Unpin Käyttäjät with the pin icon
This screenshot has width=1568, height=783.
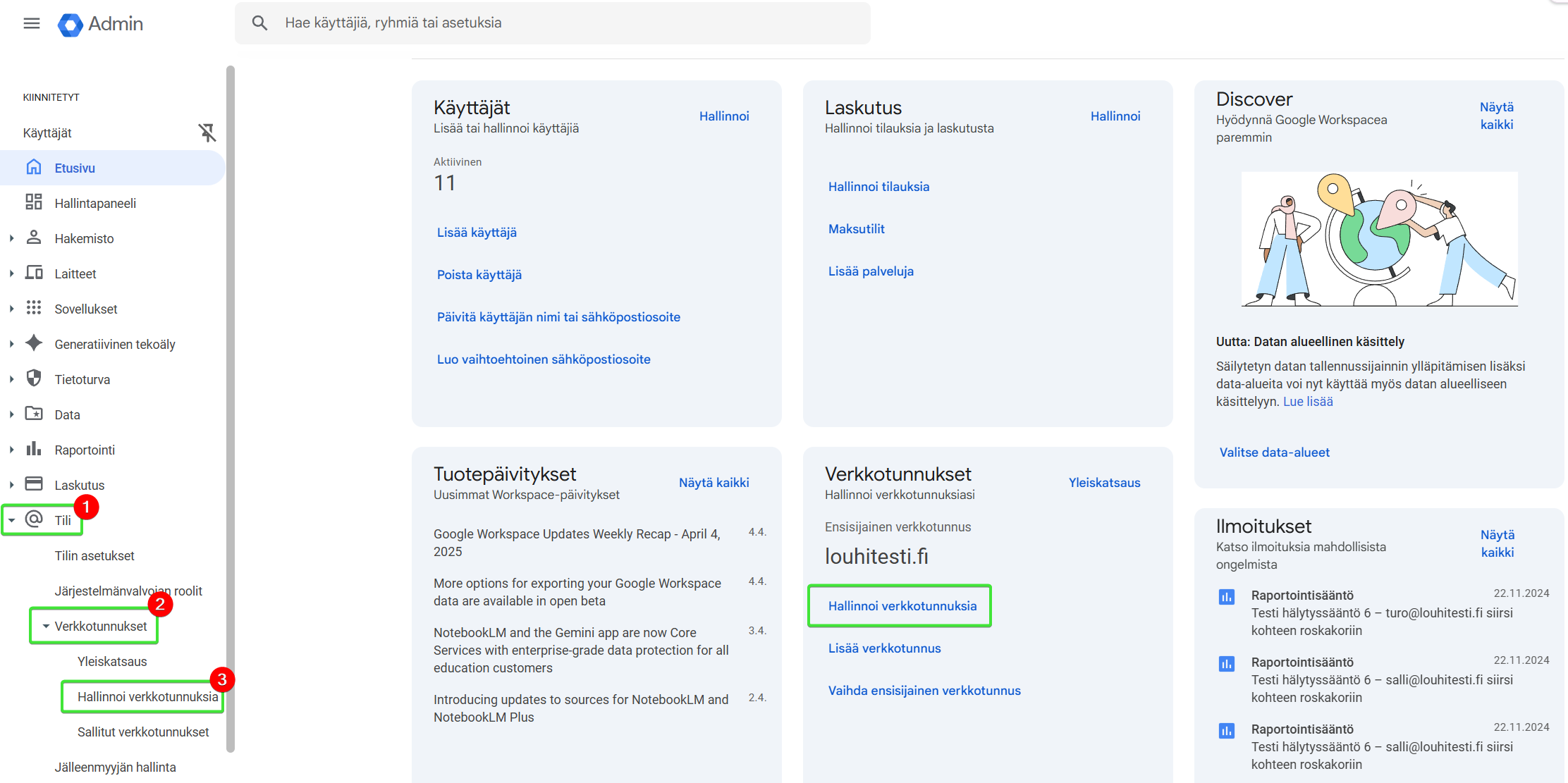pyautogui.click(x=207, y=132)
